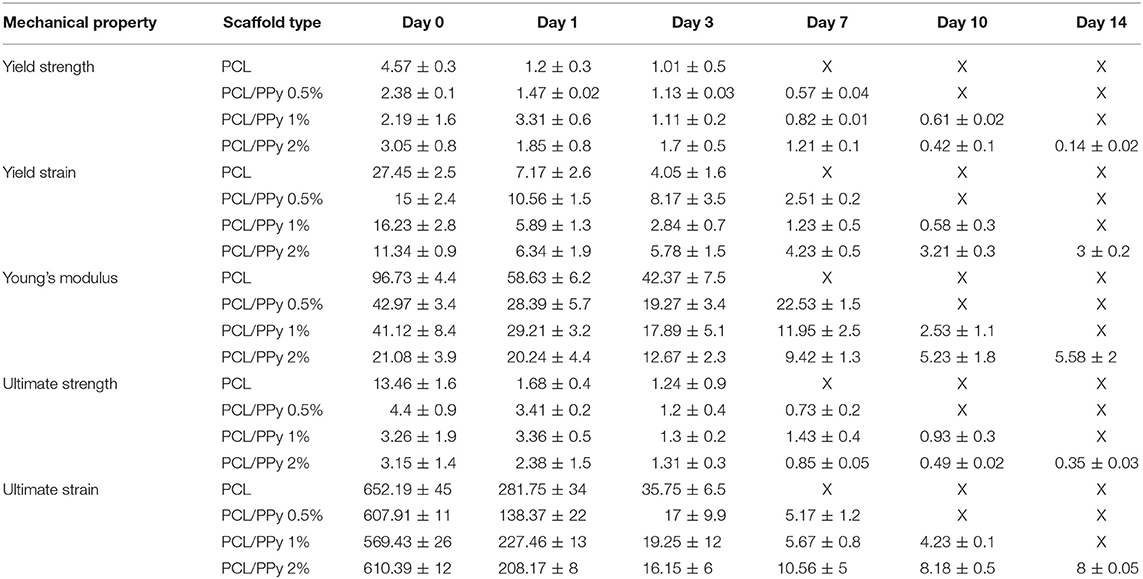Image resolution: width=1143 pixels, height=579 pixels.
Task: Click the Yield strength row label
Action: [x=47, y=67]
